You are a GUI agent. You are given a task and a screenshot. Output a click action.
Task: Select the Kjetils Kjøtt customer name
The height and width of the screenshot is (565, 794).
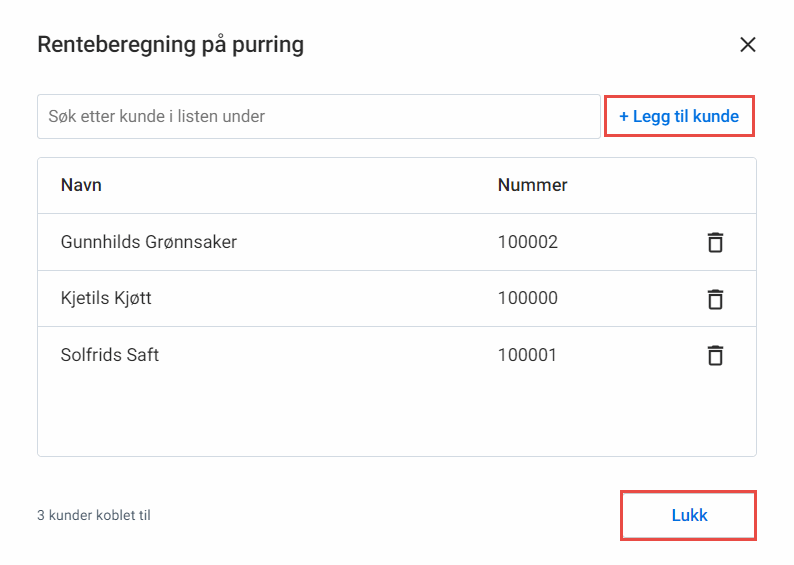click(x=106, y=298)
